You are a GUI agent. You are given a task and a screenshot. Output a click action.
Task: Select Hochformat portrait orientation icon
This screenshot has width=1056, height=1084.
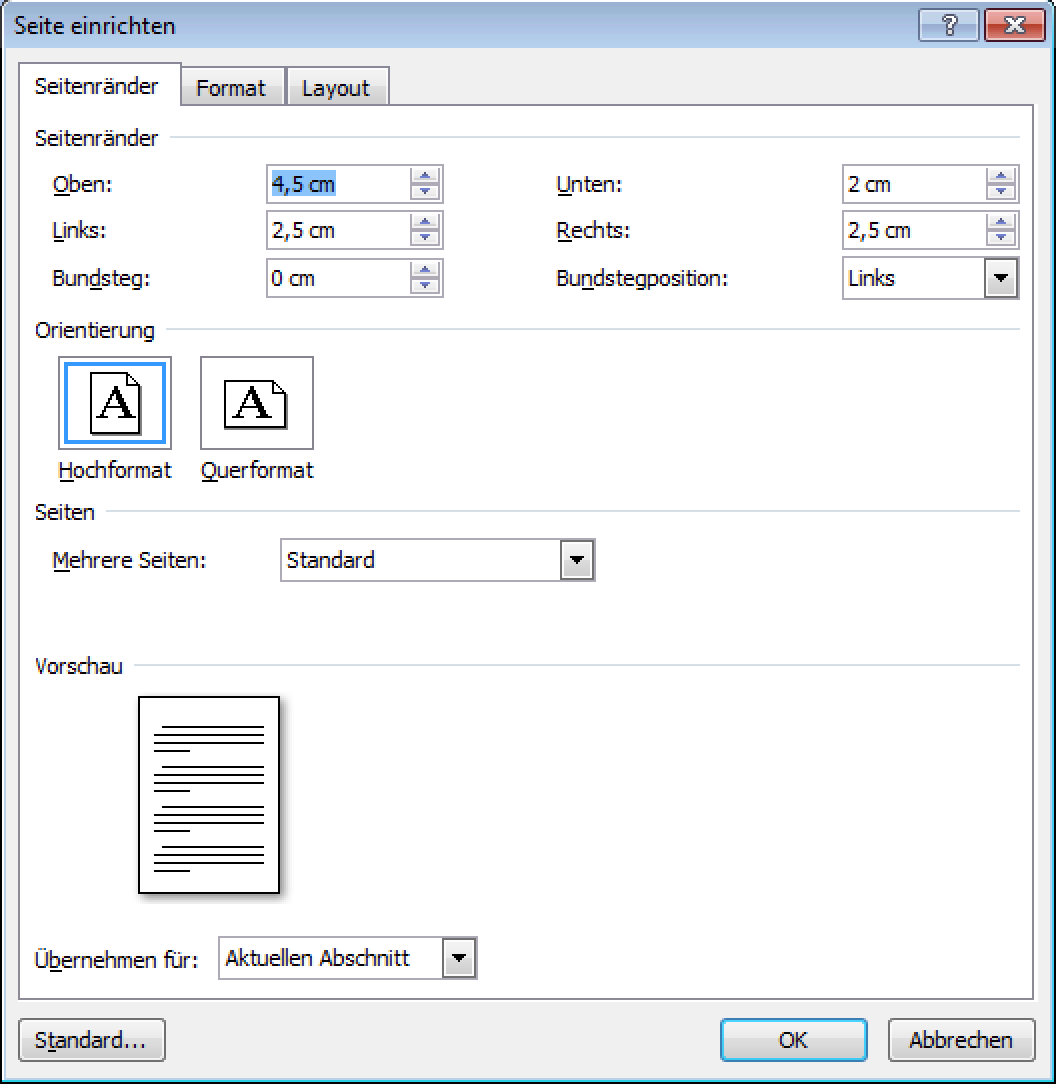(115, 403)
